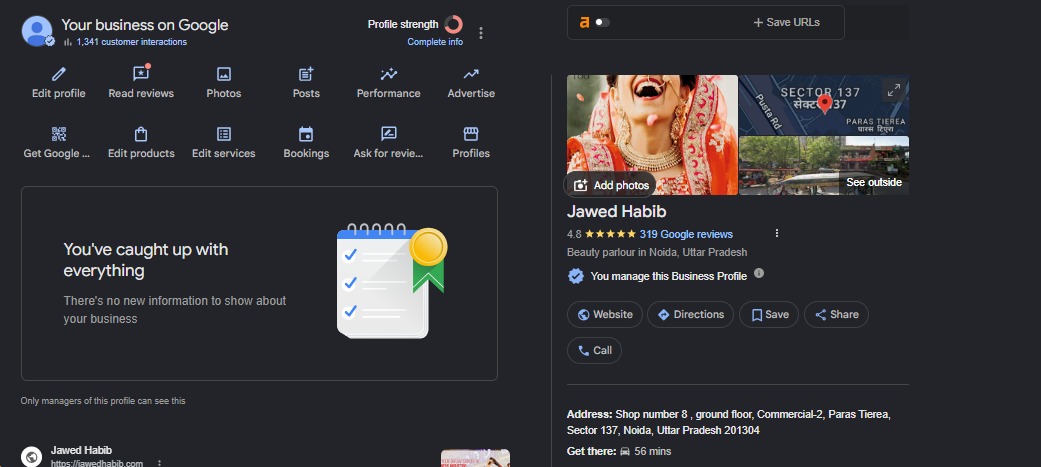View the Performance sparkle chart icon
This screenshot has height=467, width=1041.
coord(388,74)
